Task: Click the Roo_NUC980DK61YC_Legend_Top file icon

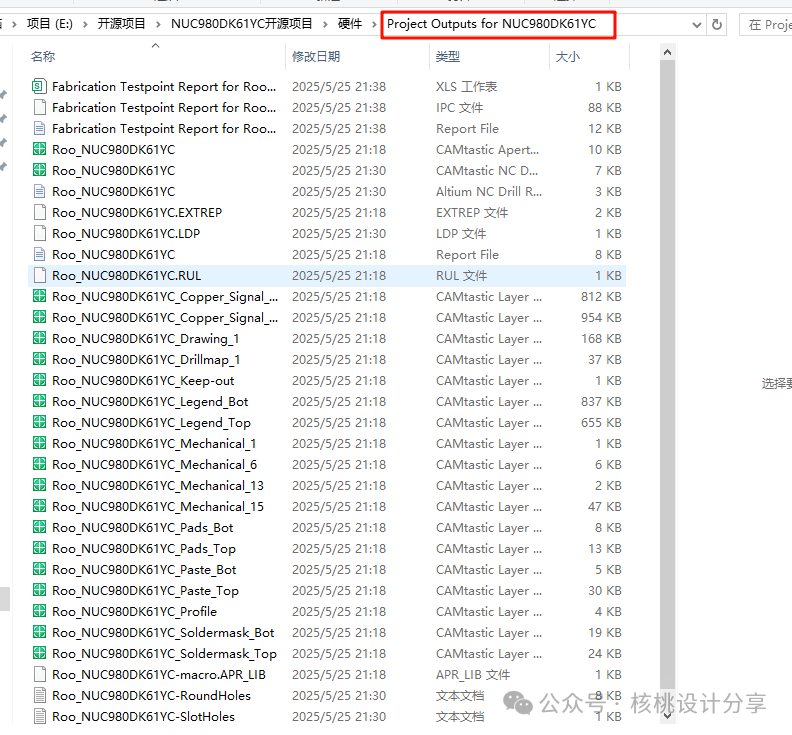Action: point(39,422)
